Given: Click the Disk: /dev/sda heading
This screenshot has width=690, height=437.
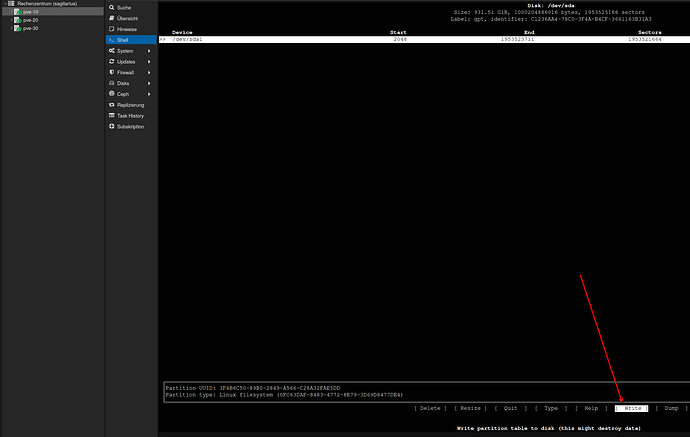Looking at the screenshot, I should pyautogui.click(x=551, y=6).
